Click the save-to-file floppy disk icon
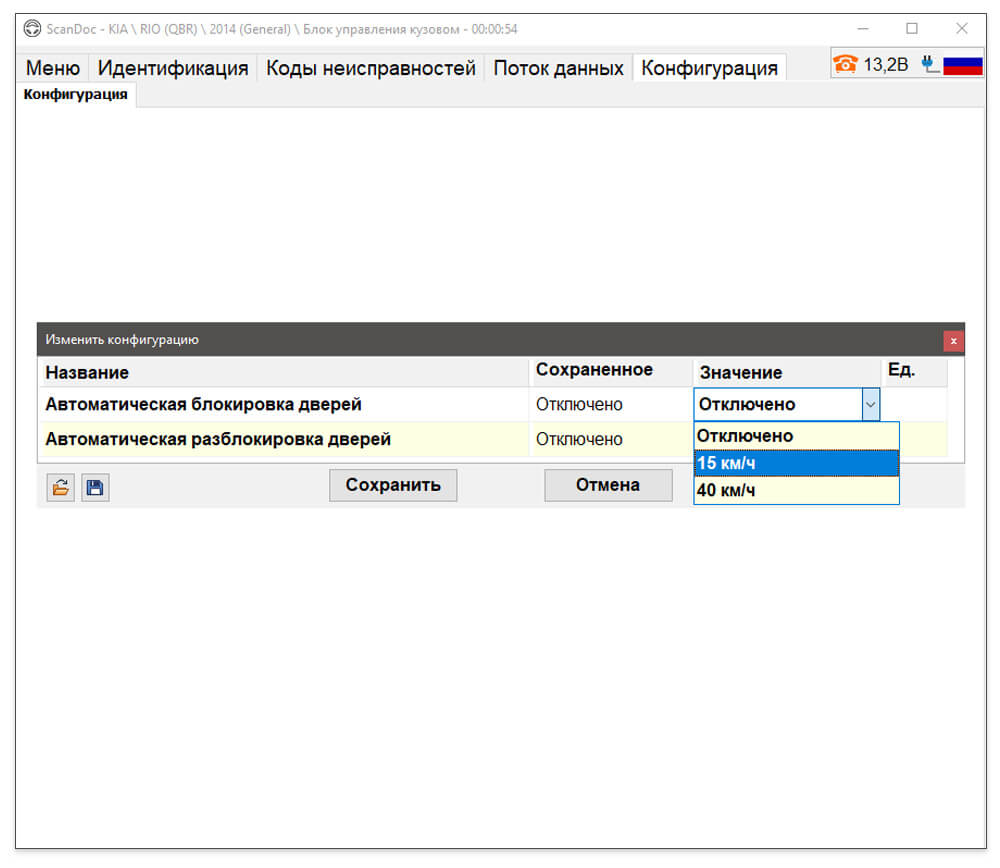This screenshot has width=1000, height=868. tap(95, 488)
